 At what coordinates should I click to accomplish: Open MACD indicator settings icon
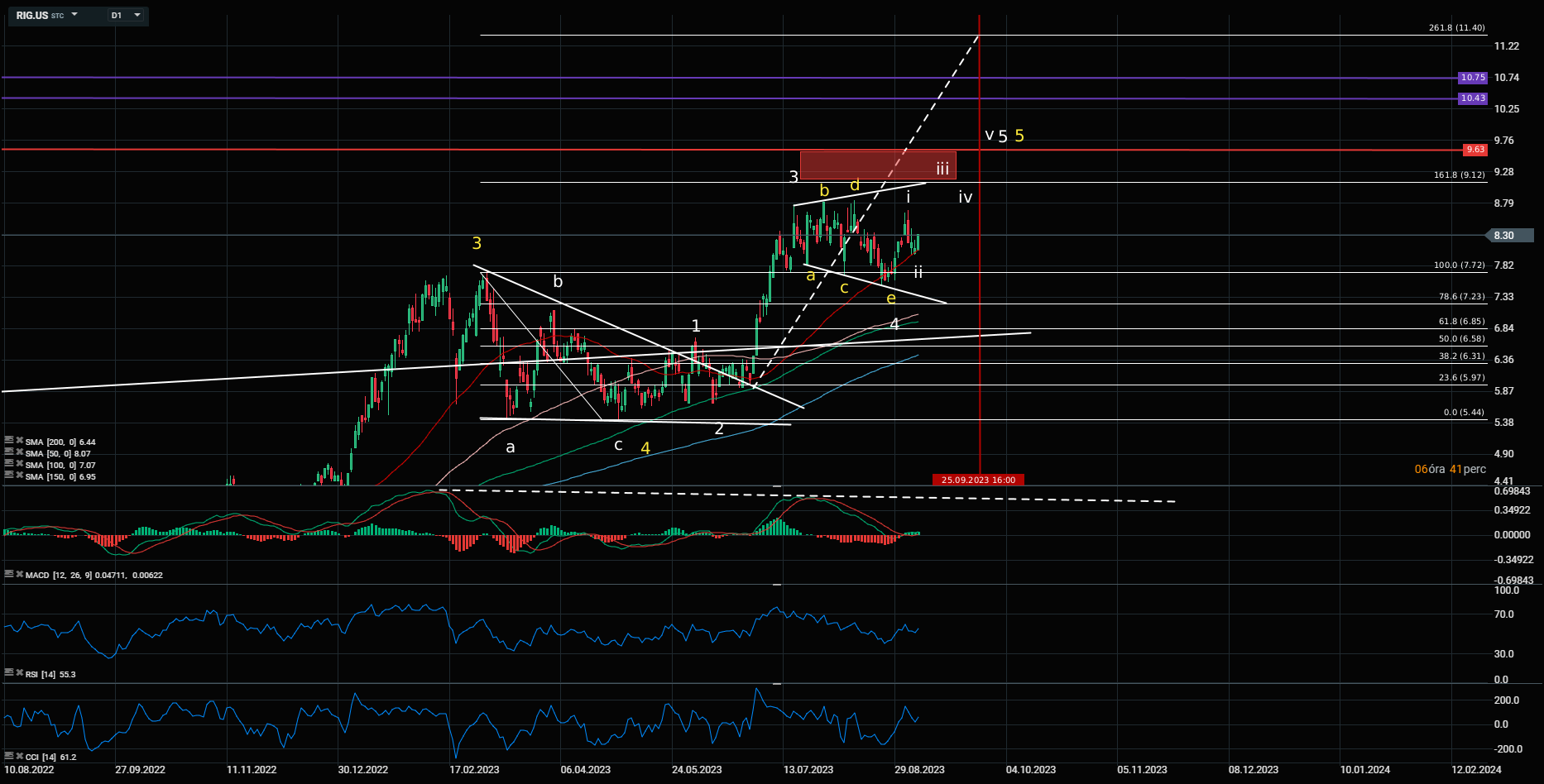8,574
